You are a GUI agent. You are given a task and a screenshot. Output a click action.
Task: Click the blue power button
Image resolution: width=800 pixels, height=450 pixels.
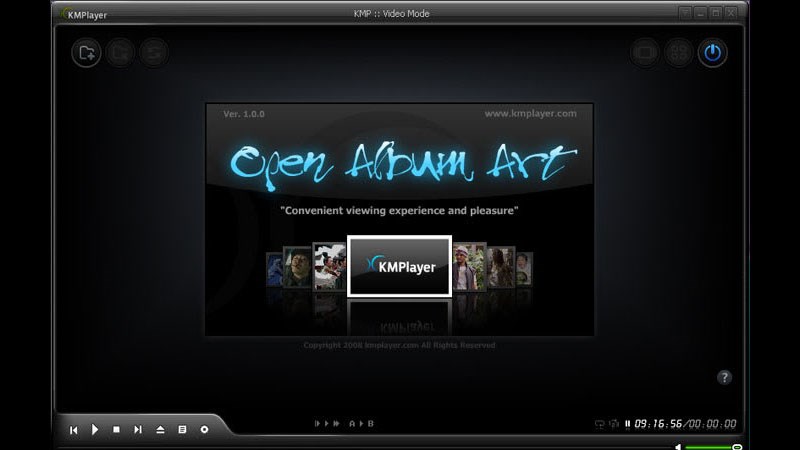pyautogui.click(x=712, y=53)
